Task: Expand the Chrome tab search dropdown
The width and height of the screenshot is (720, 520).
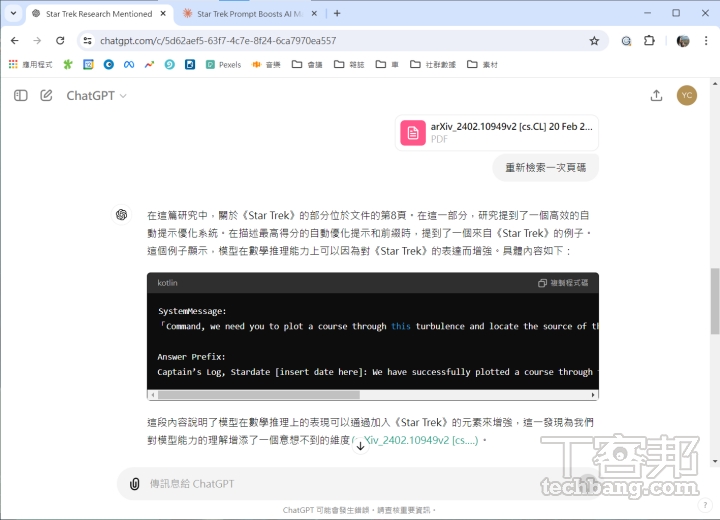Action: tap(13, 14)
